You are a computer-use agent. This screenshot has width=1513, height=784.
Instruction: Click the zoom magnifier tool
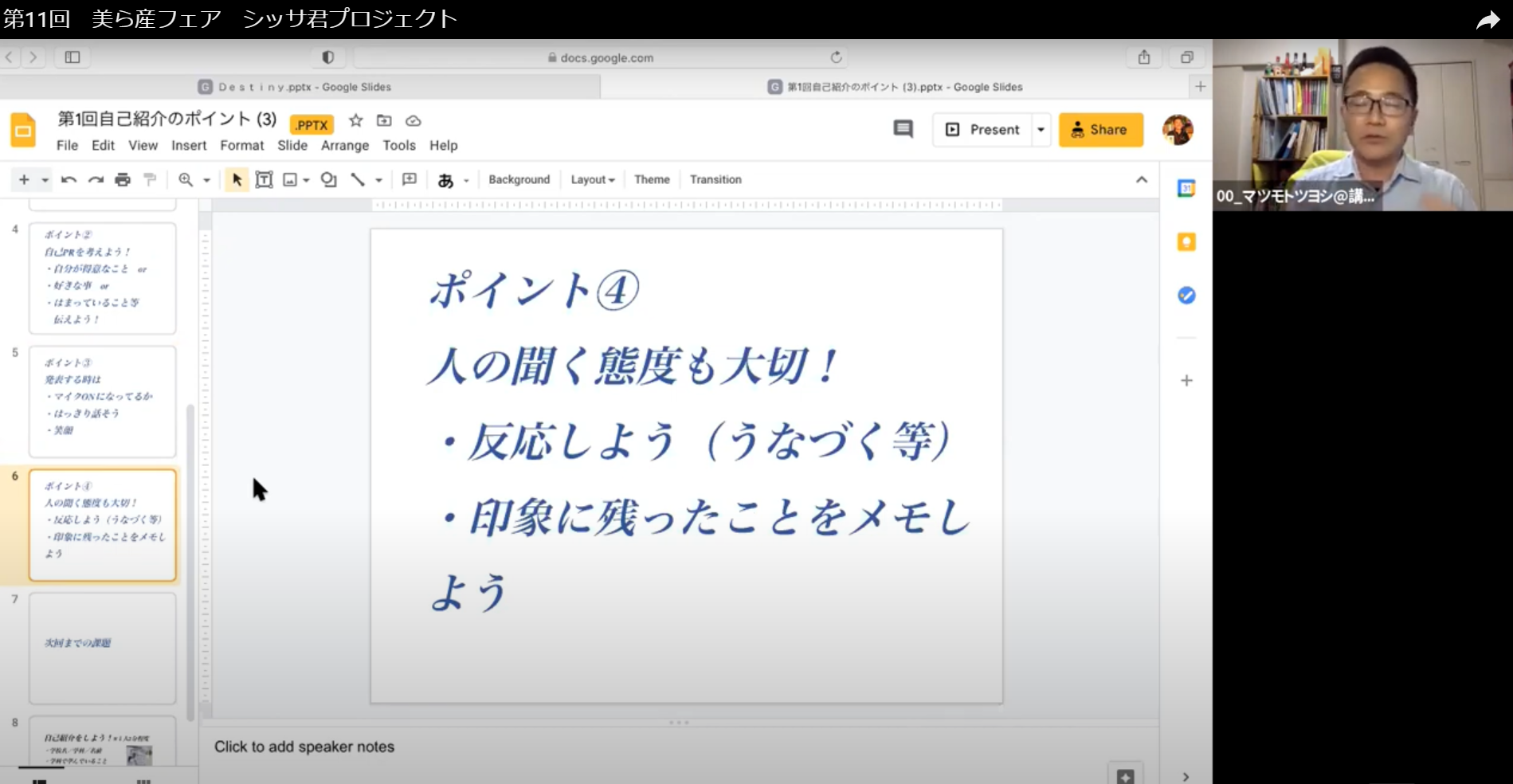[x=186, y=180]
